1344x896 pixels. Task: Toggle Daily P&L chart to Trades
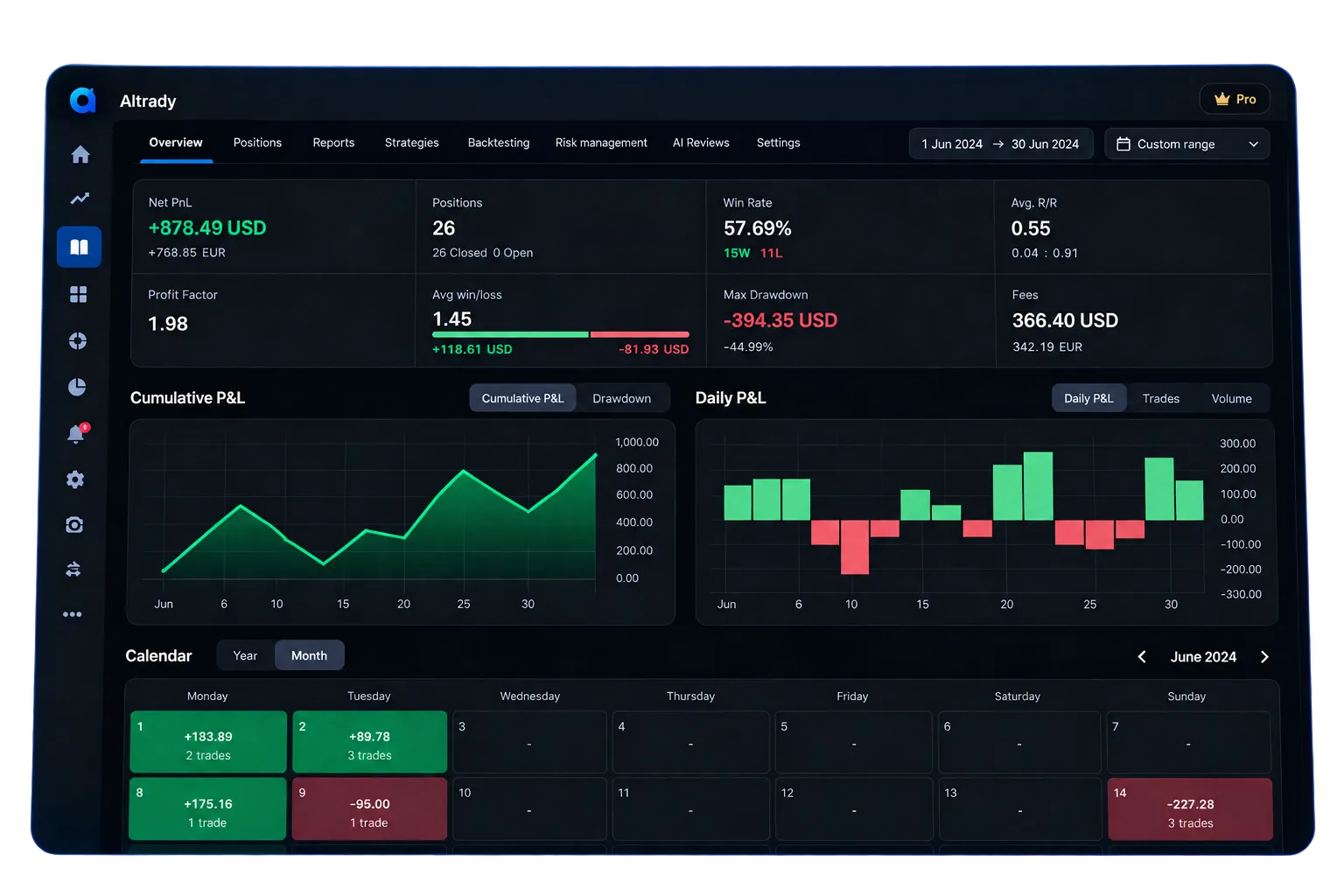coord(1160,398)
